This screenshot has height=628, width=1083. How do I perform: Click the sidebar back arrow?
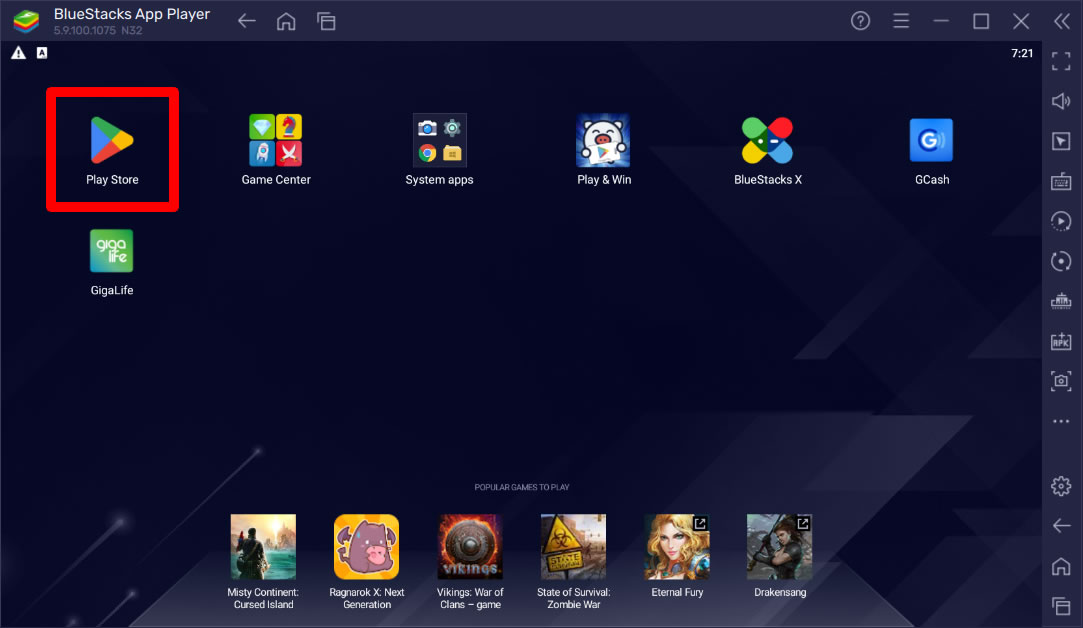(x=1061, y=526)
